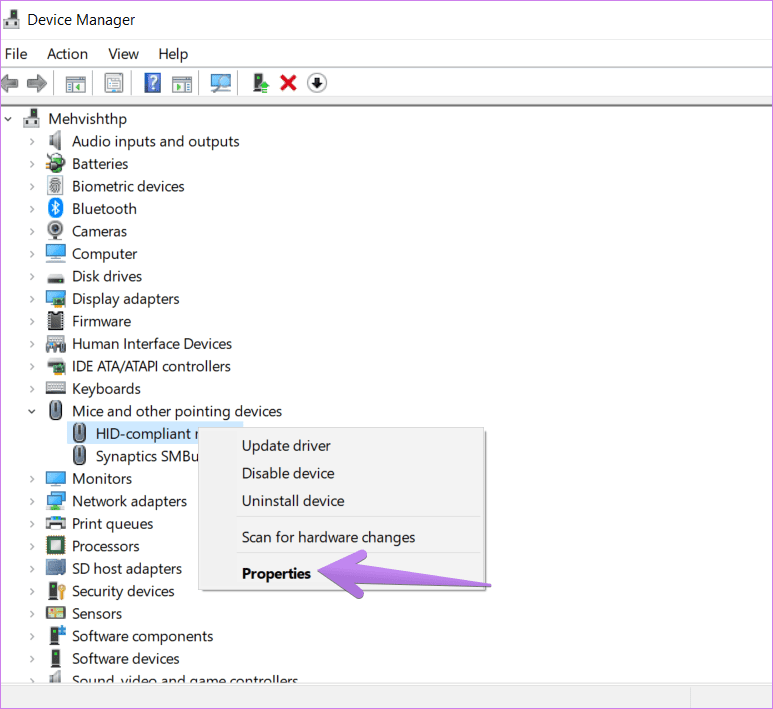Select the Synaptics SMBus device
This screenshot has height=709, width=773.
(x=147, y=456)
